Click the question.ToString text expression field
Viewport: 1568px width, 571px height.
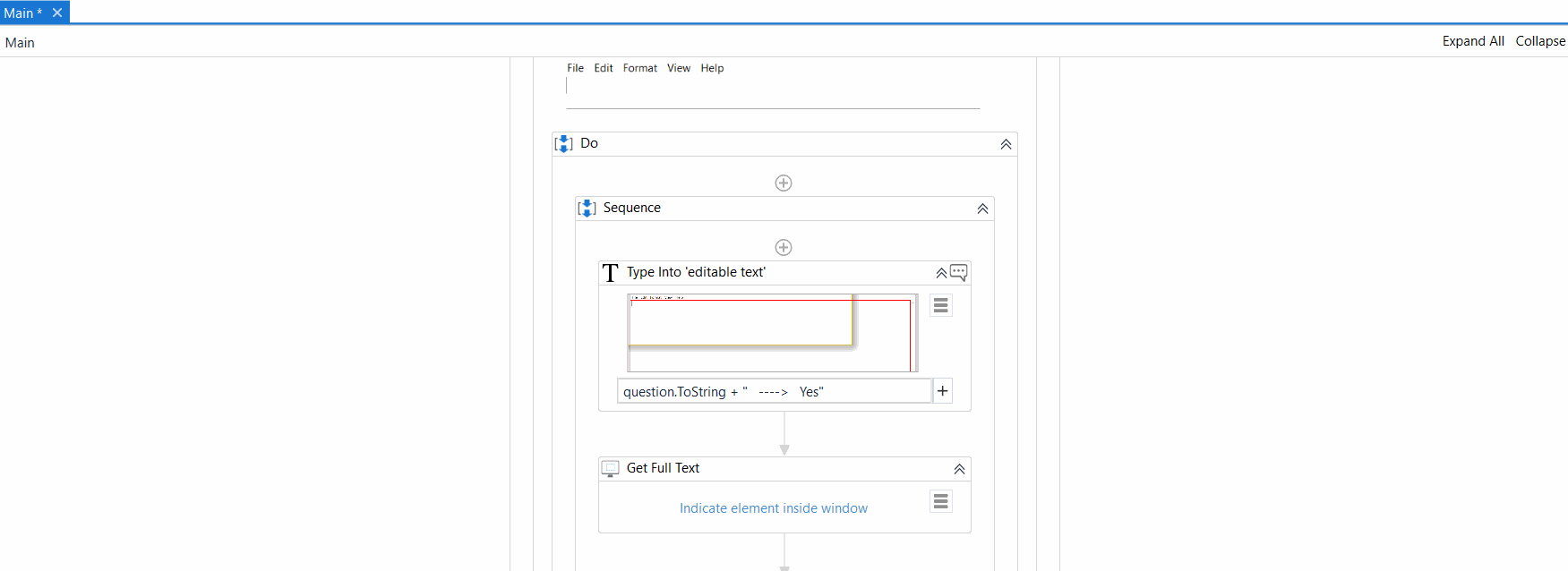coord(774,392)
